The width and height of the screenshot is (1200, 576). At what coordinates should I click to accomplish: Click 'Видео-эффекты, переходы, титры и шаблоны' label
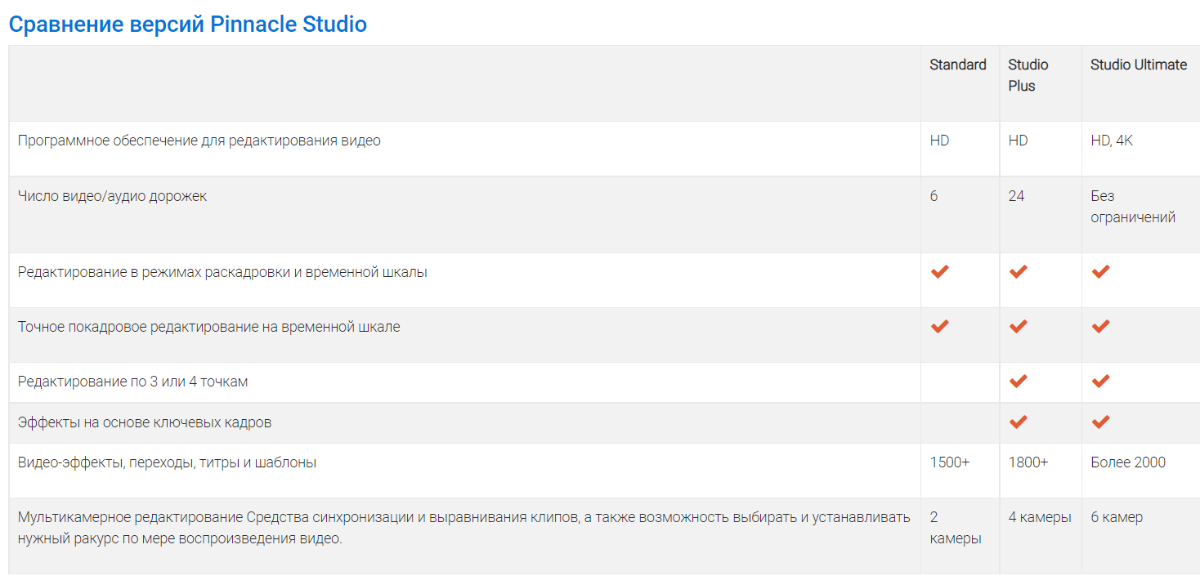pyautogui.click(x=168, y=463)
